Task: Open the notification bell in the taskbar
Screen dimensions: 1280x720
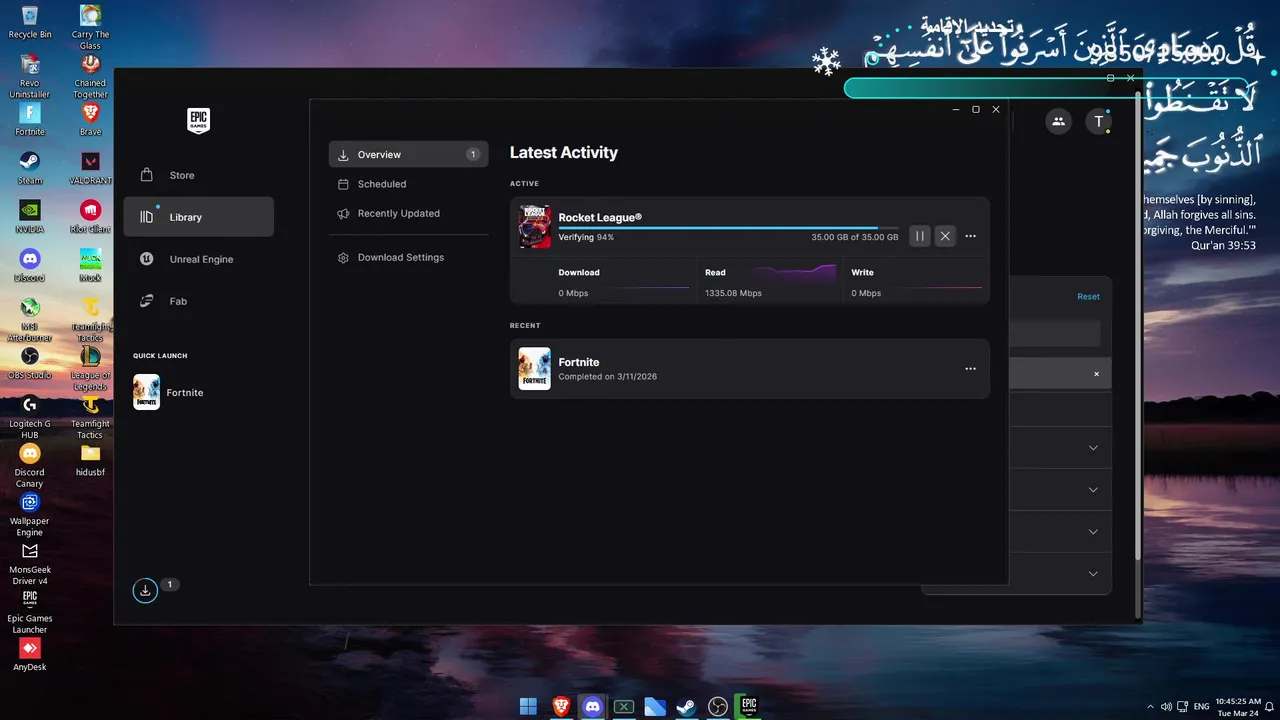Action: pyautogui.click(x=1270, y=707)
